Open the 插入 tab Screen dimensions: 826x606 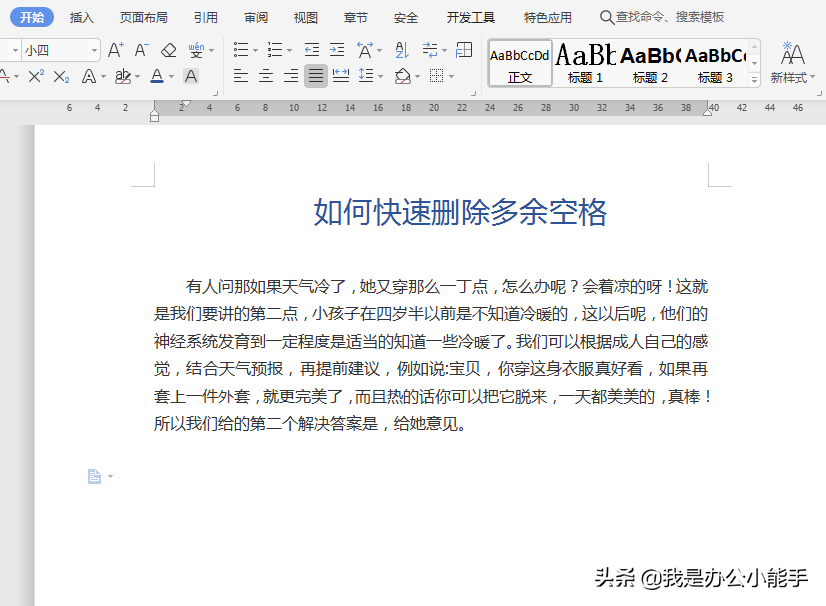pyautogui.click(x=82, y=17)
